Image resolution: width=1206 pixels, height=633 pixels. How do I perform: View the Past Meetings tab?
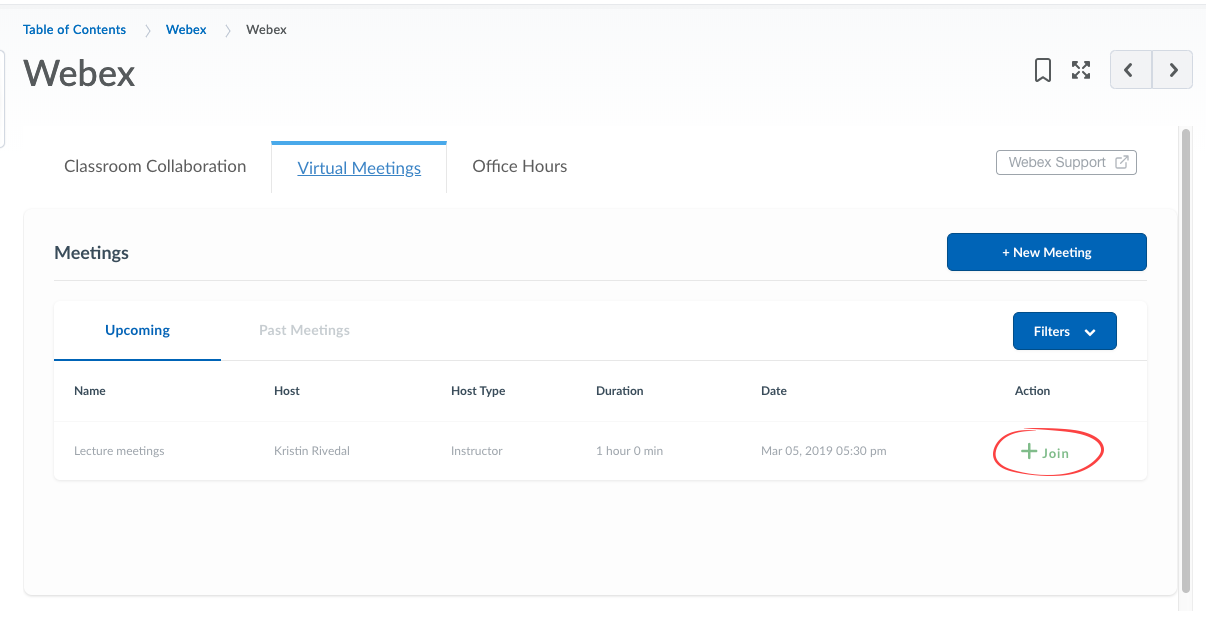(304, 330)
